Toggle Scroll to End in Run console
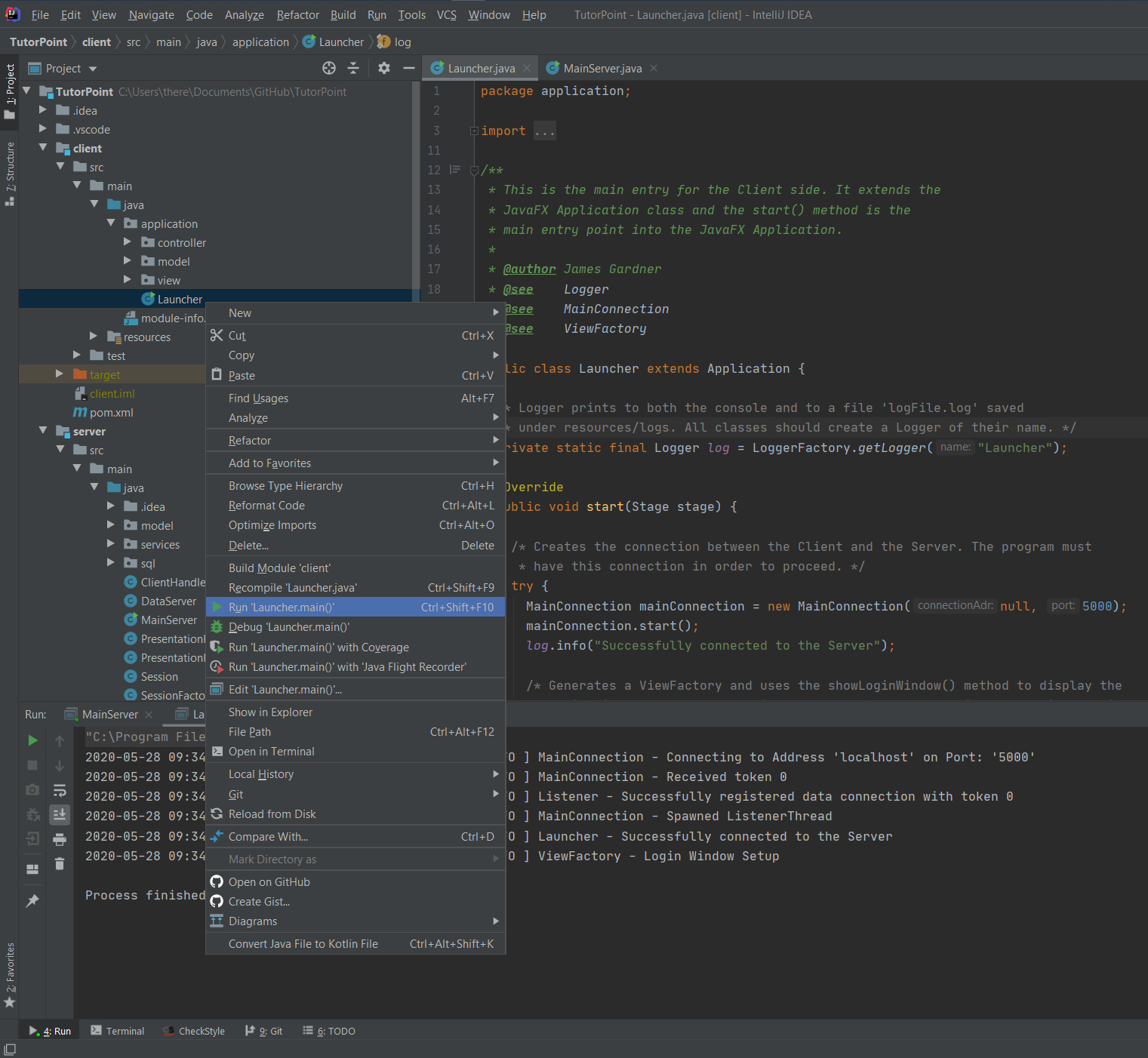 coord(60,815)
